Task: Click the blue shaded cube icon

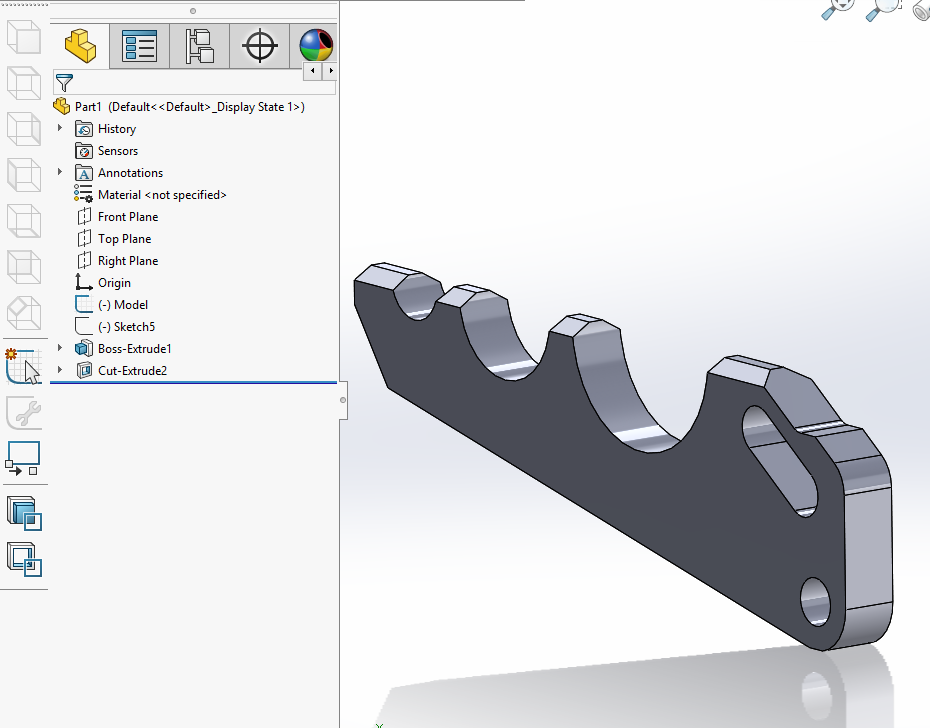Action: [24, 513]
